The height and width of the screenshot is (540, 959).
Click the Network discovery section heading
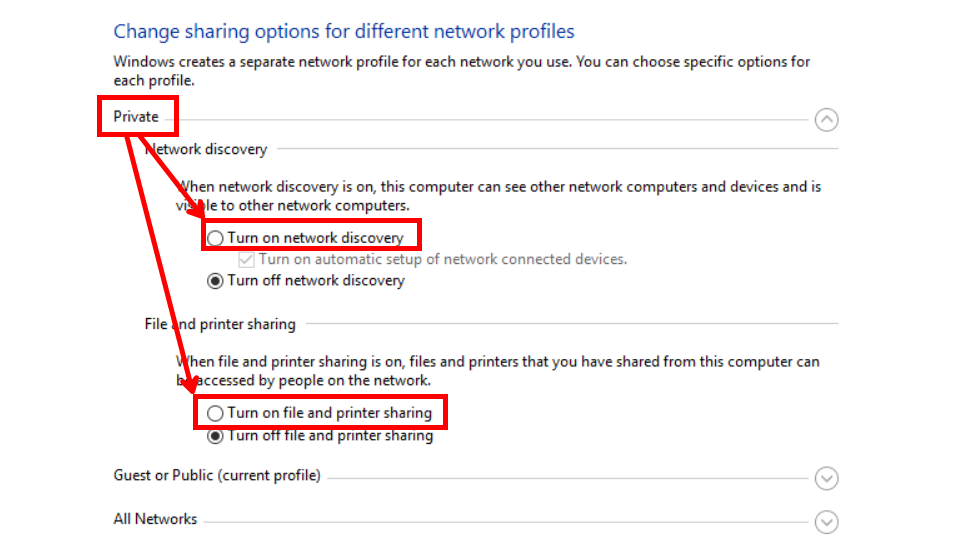(206, 149)
